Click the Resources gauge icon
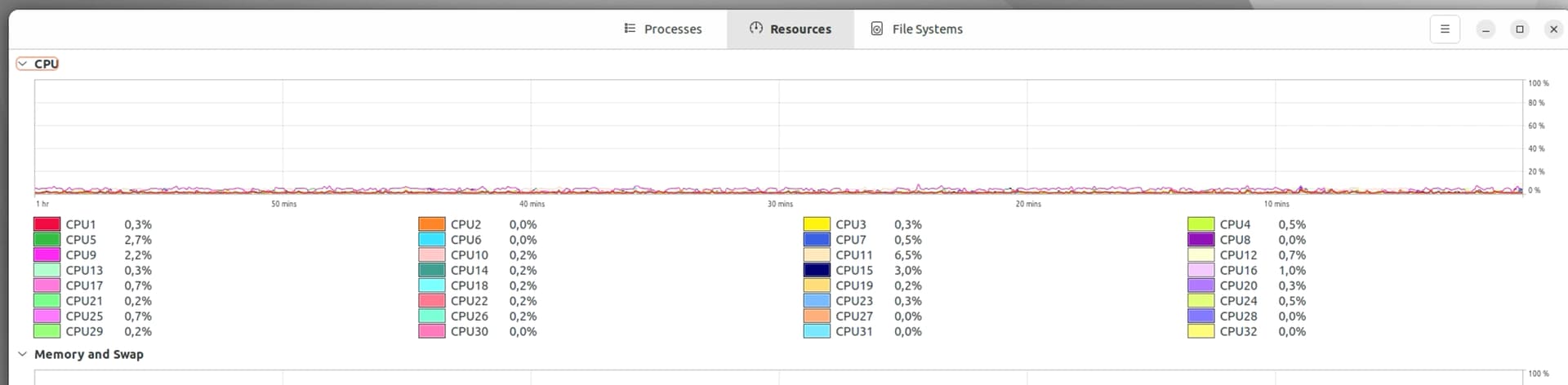Screen dimensions: 1568x385 (756, 28)
